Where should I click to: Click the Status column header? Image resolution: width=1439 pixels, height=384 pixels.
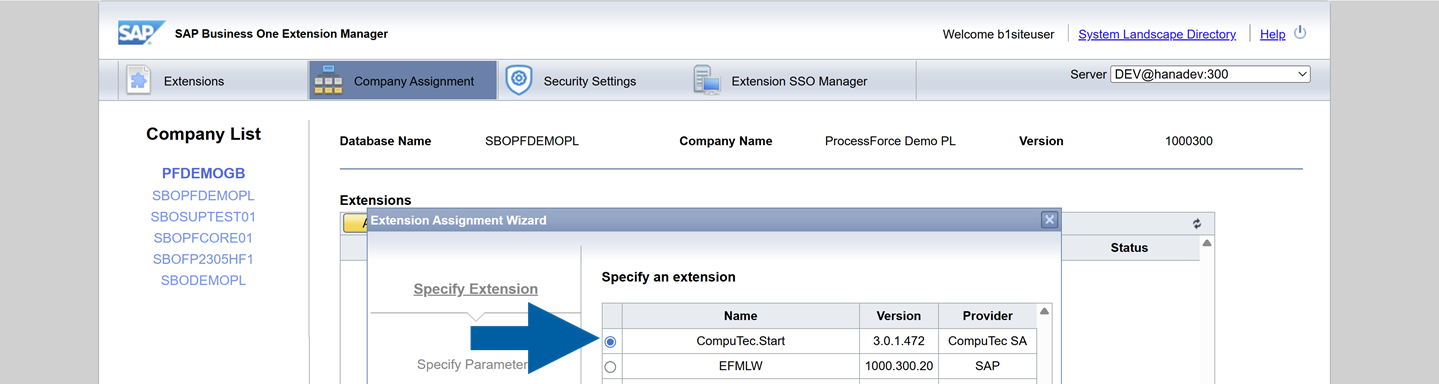(1129, 247)
